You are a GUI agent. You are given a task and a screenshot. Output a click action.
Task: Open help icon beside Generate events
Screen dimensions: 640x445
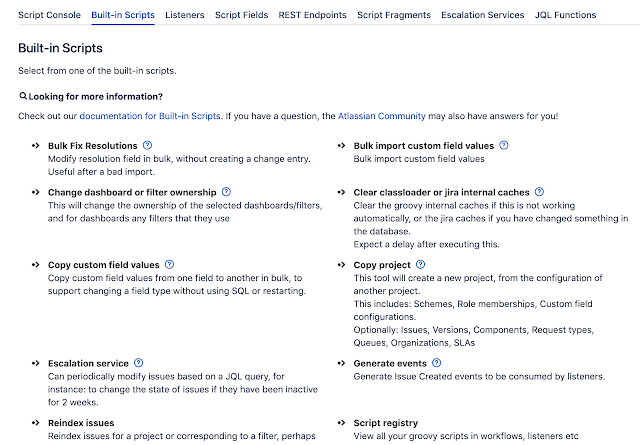(x=436, y=363)
